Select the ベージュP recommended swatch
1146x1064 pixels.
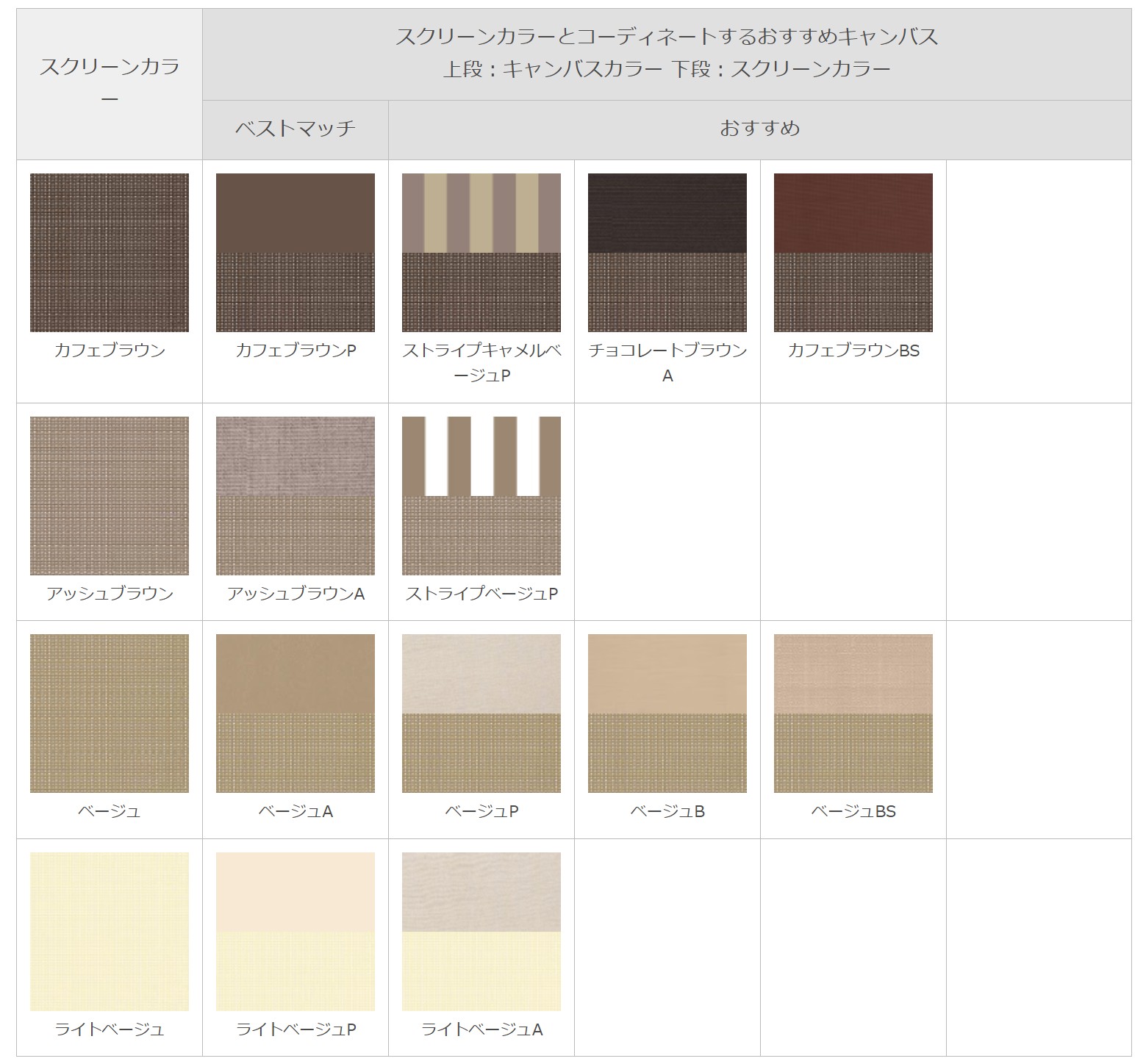pos(481,713)
